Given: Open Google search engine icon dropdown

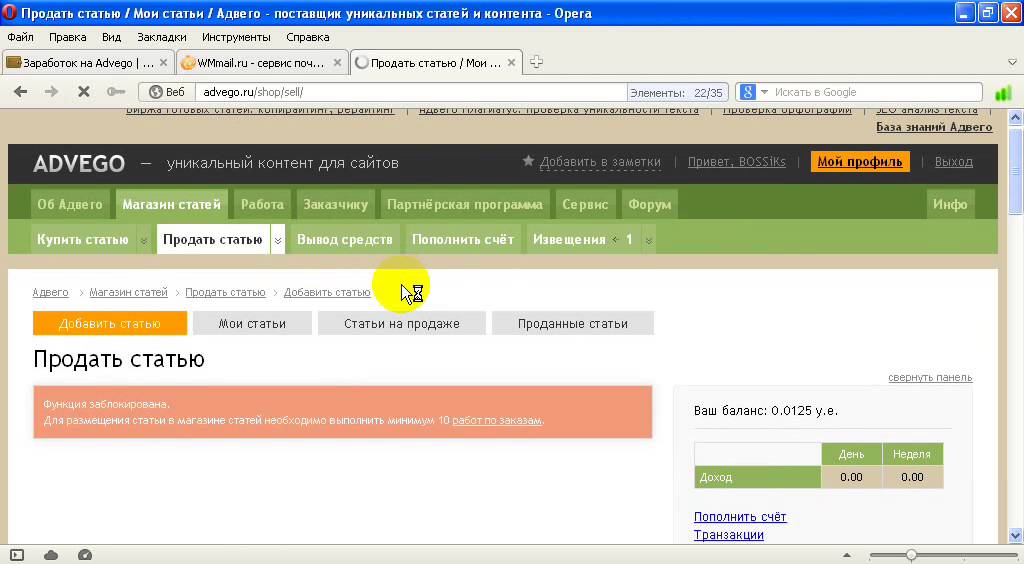Looking at the screenshot, I should (754, 92).
